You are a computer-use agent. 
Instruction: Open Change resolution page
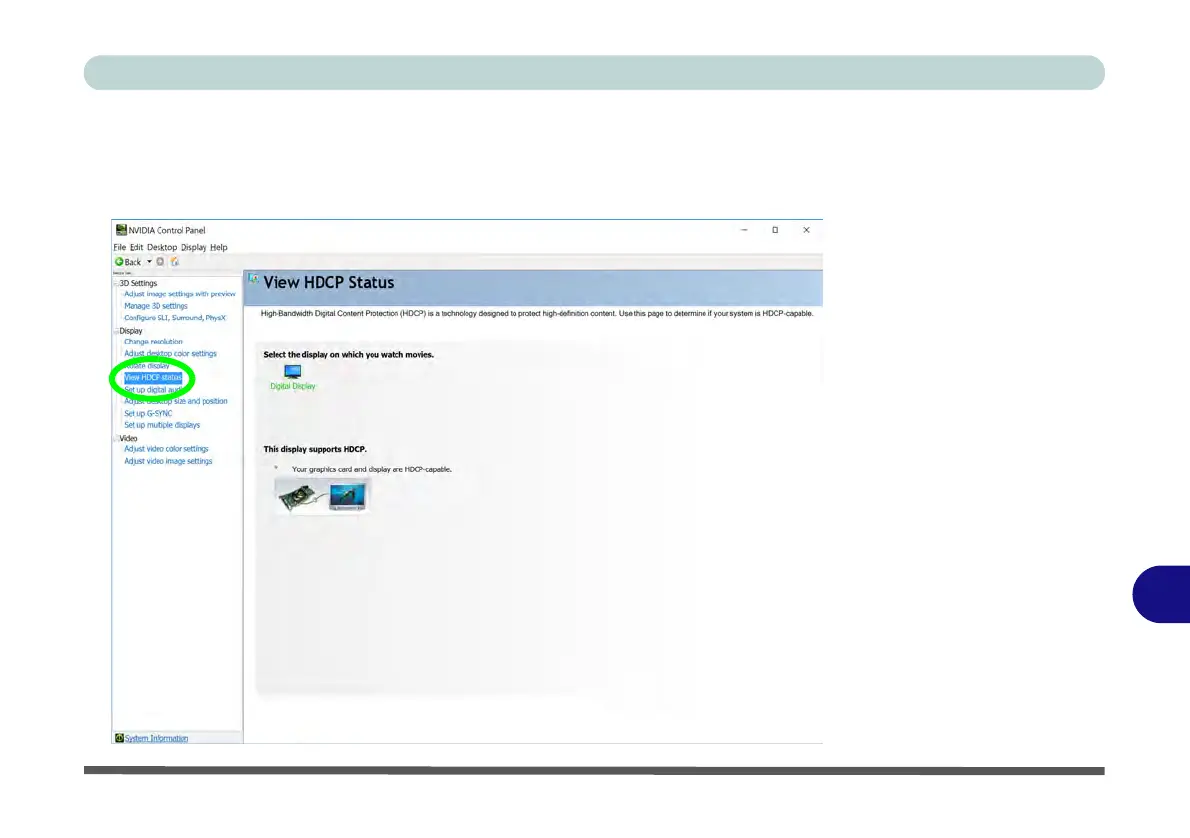tap(153, 342)
